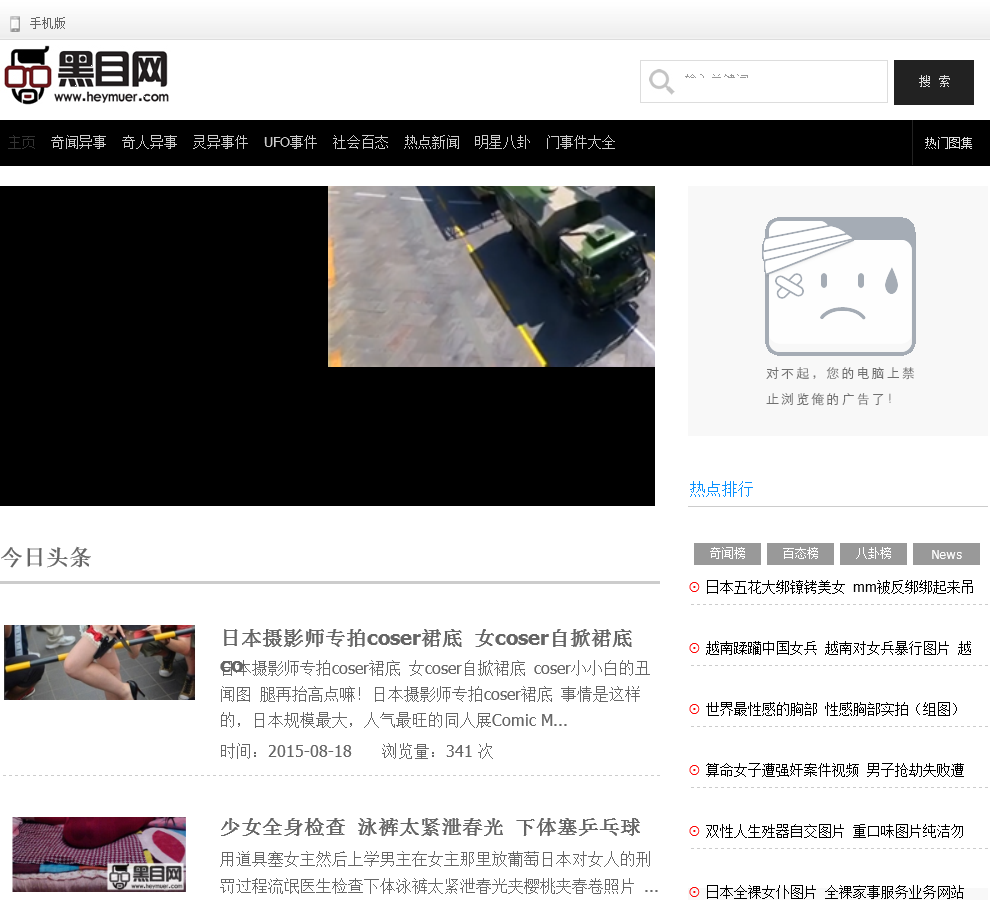The image size is (990, 900).
Task: Open the 门事件大全 menu item
Action: click(x=580, y=143)
